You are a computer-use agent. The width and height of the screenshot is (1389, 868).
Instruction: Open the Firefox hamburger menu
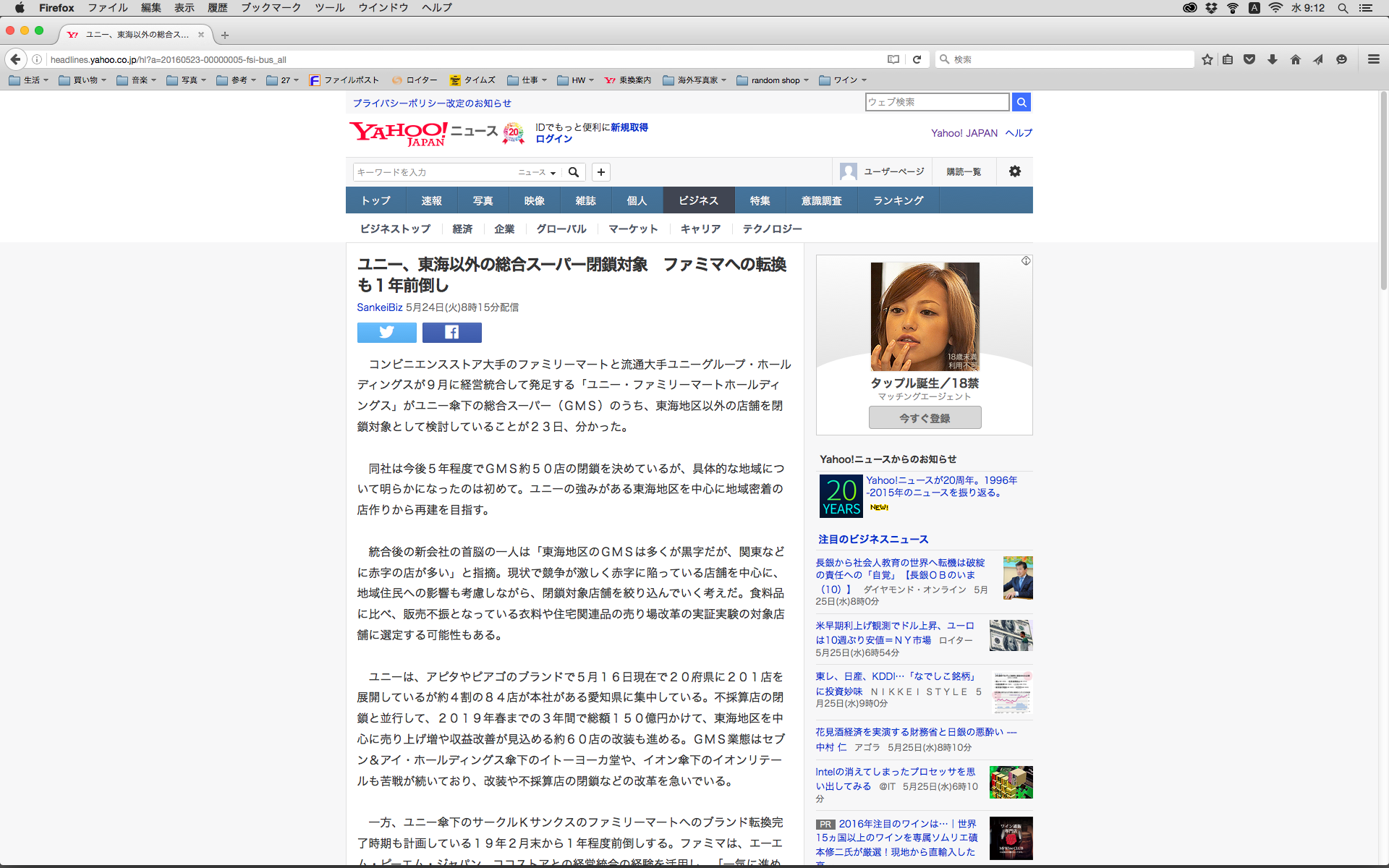tap(1373, 59)
